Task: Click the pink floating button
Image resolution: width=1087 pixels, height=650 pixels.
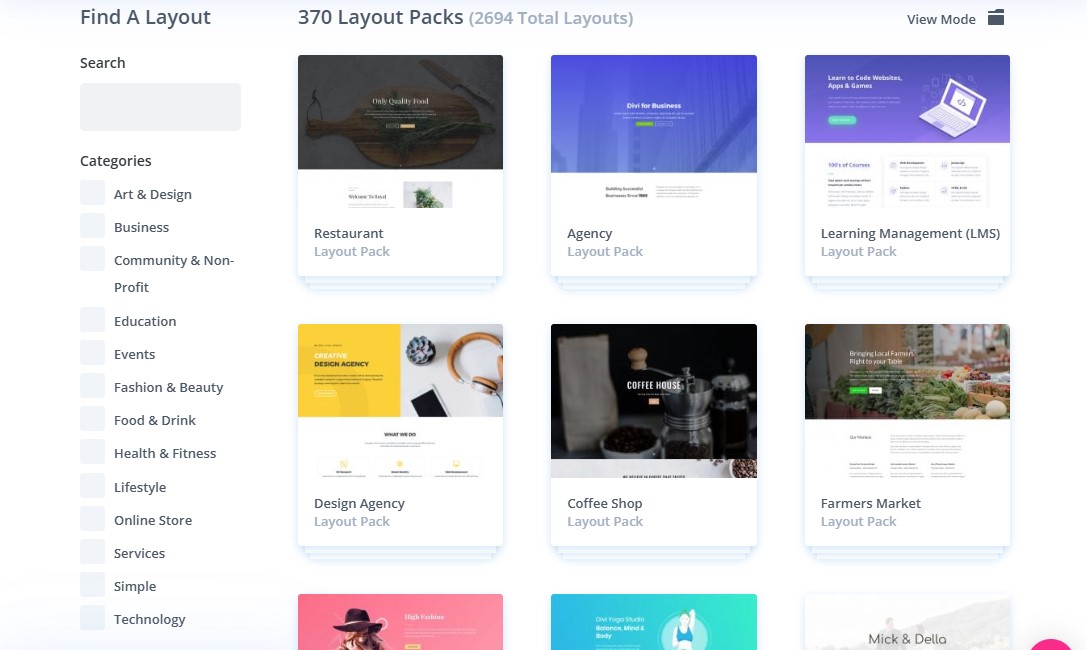Action: pos(1051,645)
